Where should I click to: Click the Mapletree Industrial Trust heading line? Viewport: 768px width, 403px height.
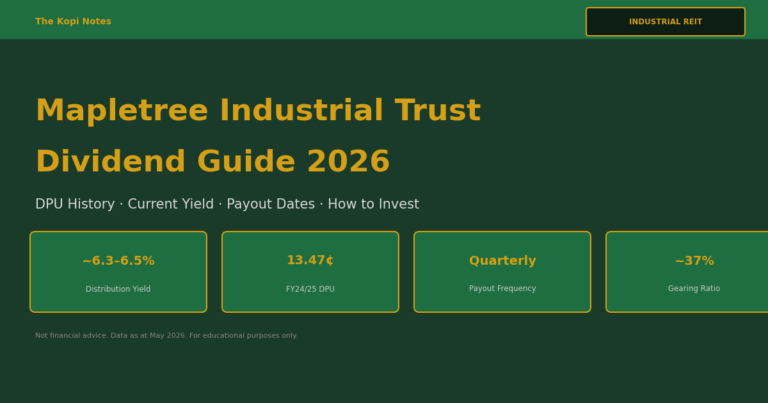pyautogui.click(x=258, y=110)
